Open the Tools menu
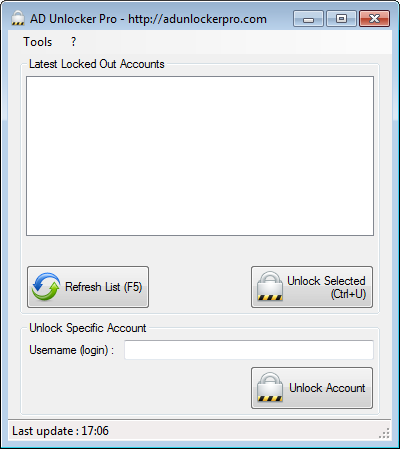This screenshot has width=400, height=449. click(37, 42)
